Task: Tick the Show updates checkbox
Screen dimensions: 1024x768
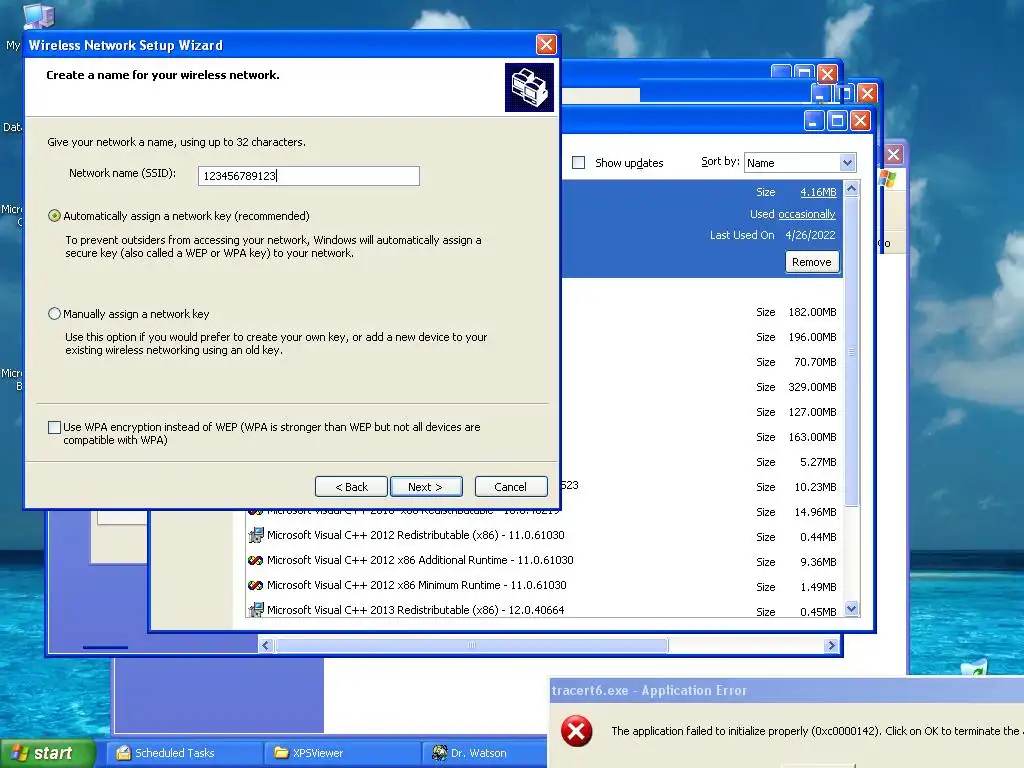Action: tap(579, 163)
